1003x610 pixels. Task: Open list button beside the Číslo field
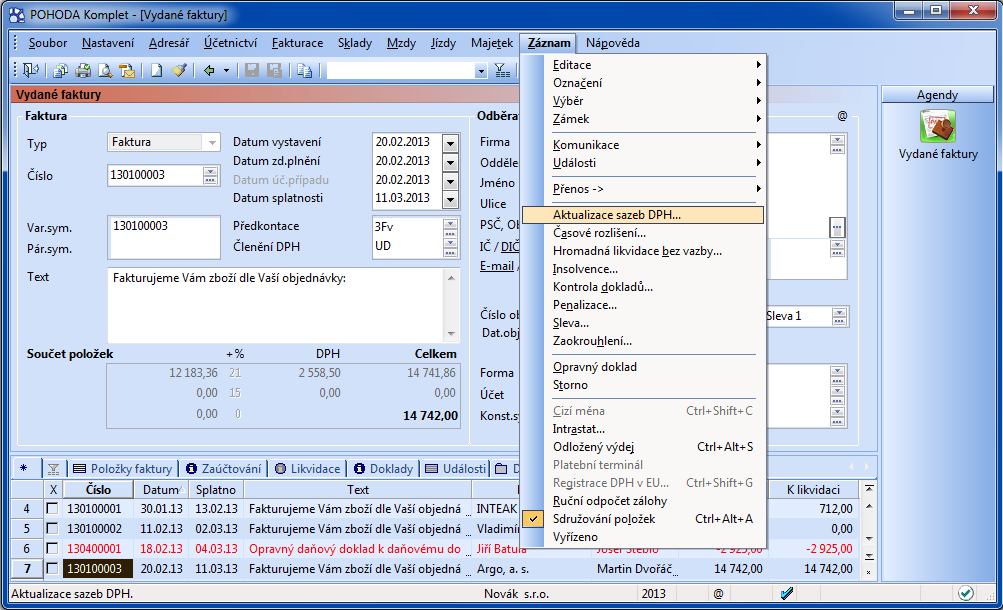210,175
